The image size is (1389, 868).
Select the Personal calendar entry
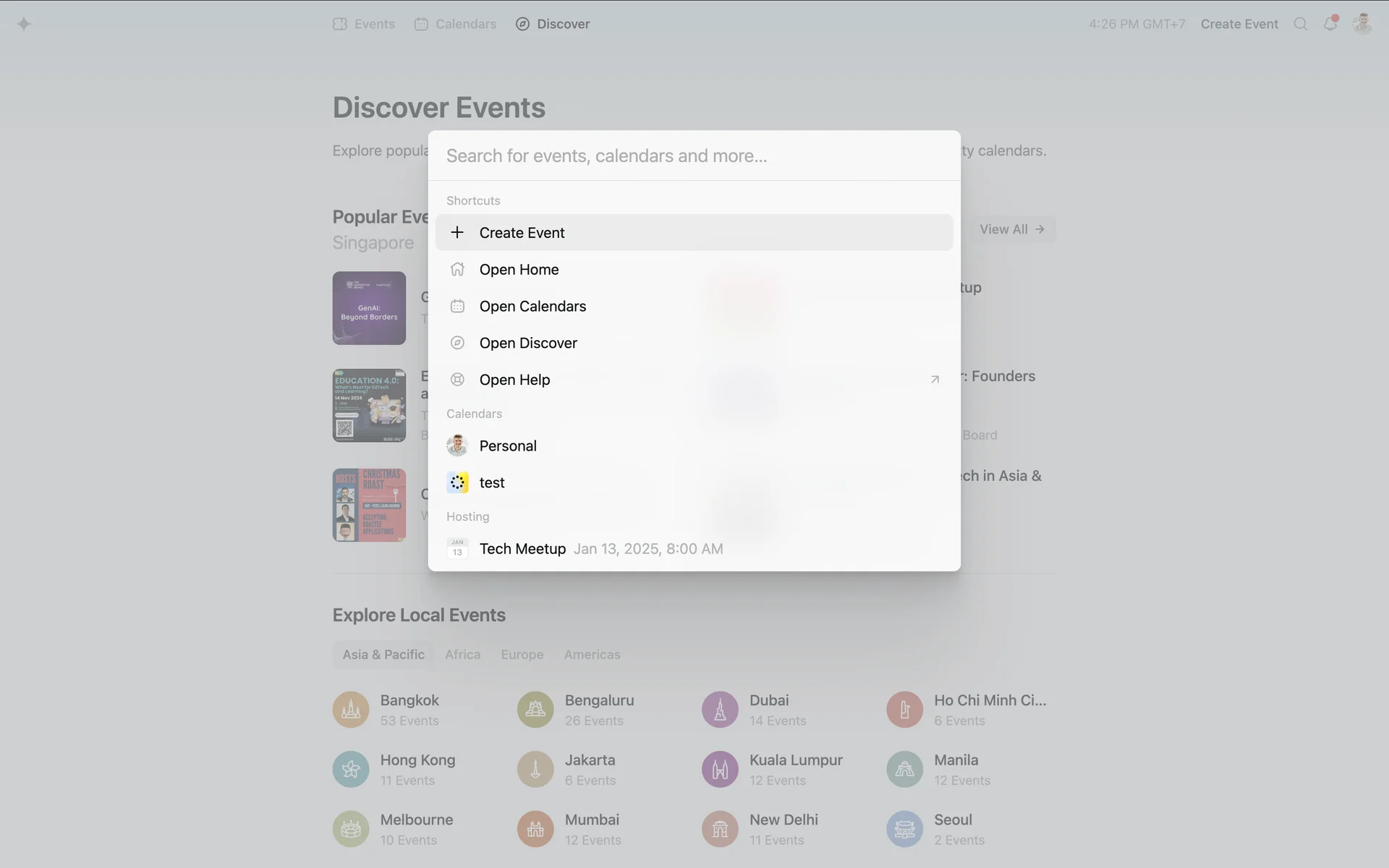[507, 446]
